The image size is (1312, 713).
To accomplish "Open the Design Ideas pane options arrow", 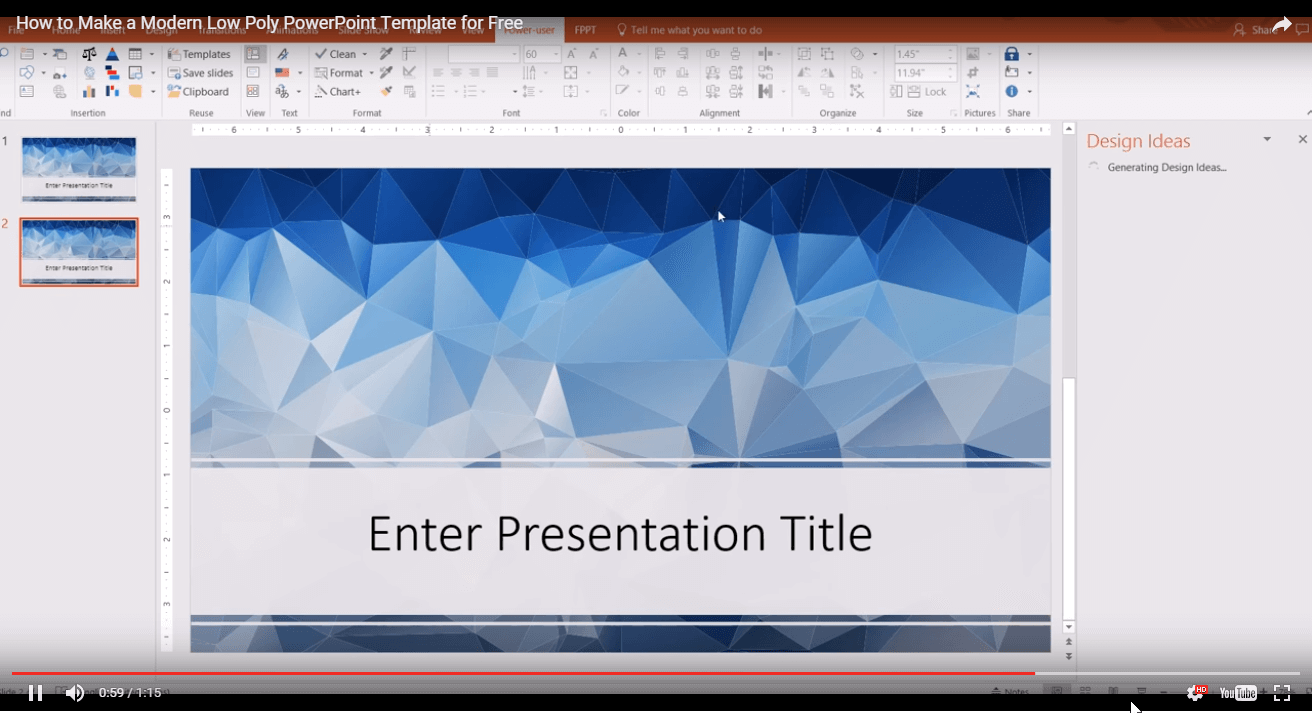I will [x=1267, y=140].
